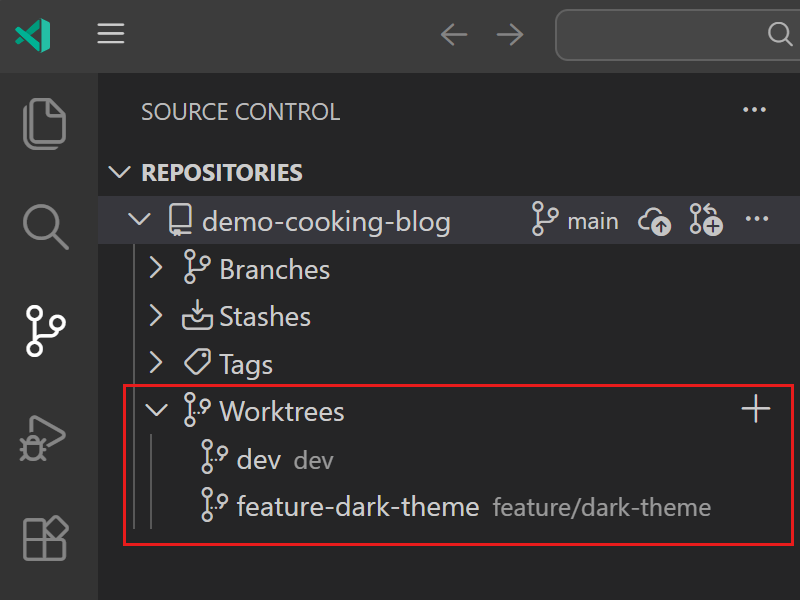
Task: Open the hamburger menu icon
Action: [x=110, y=33]
